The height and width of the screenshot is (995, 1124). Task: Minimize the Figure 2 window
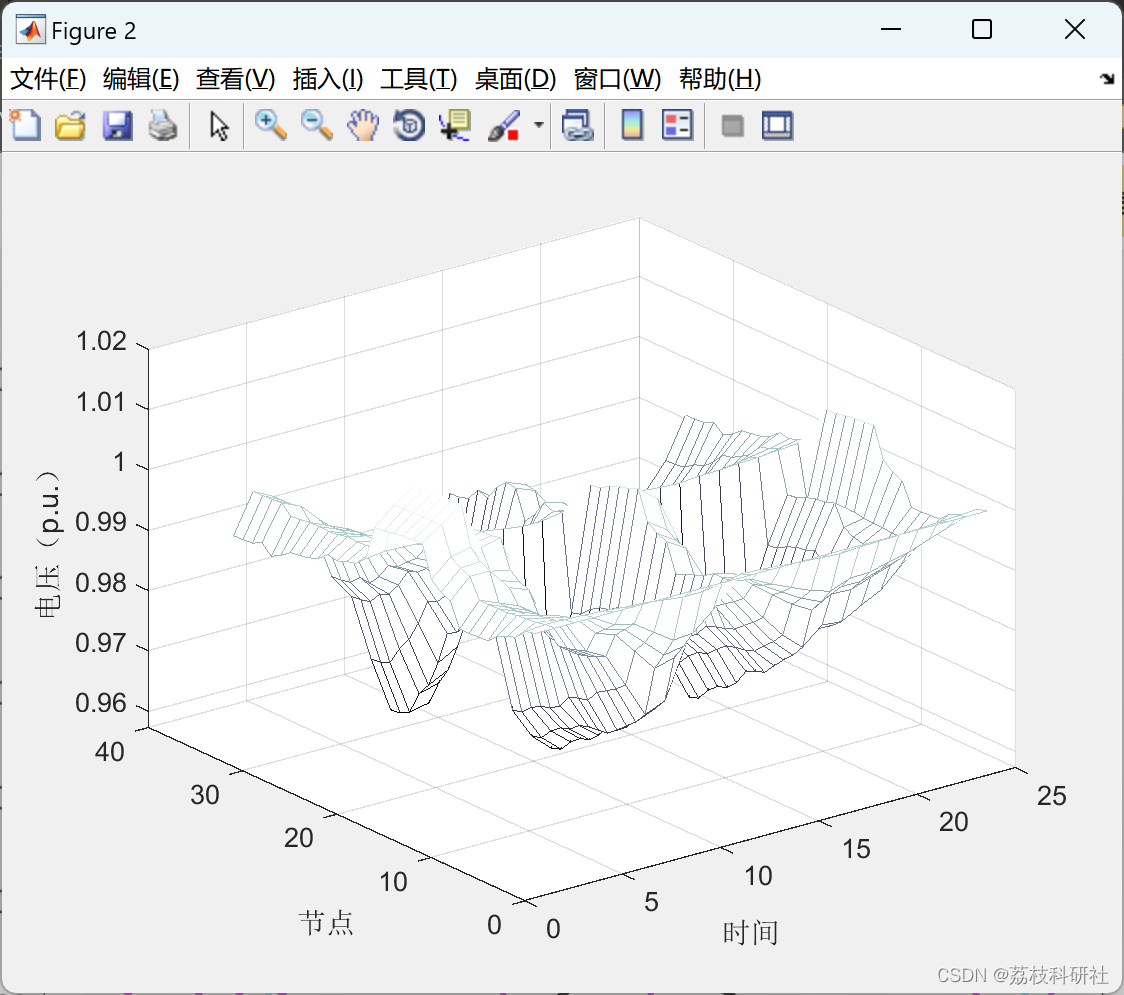coord(891,29)
